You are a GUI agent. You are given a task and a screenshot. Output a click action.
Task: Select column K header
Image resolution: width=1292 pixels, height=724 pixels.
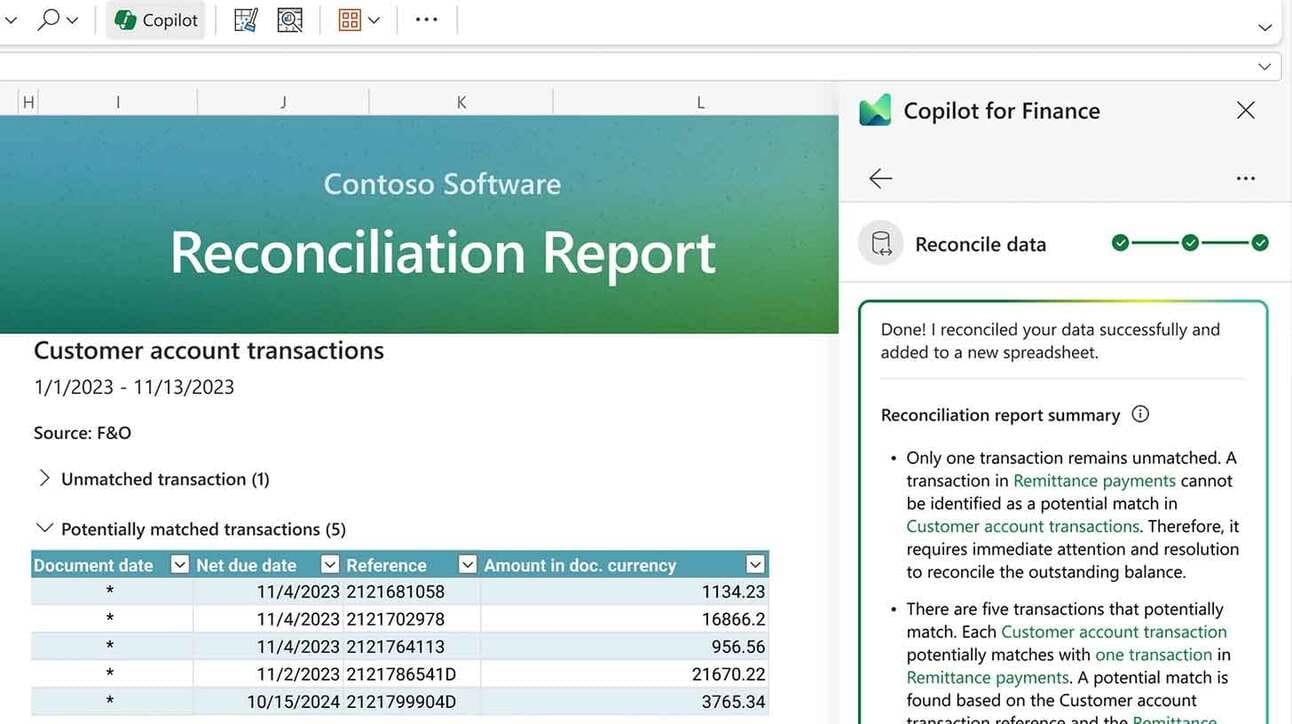461,102
